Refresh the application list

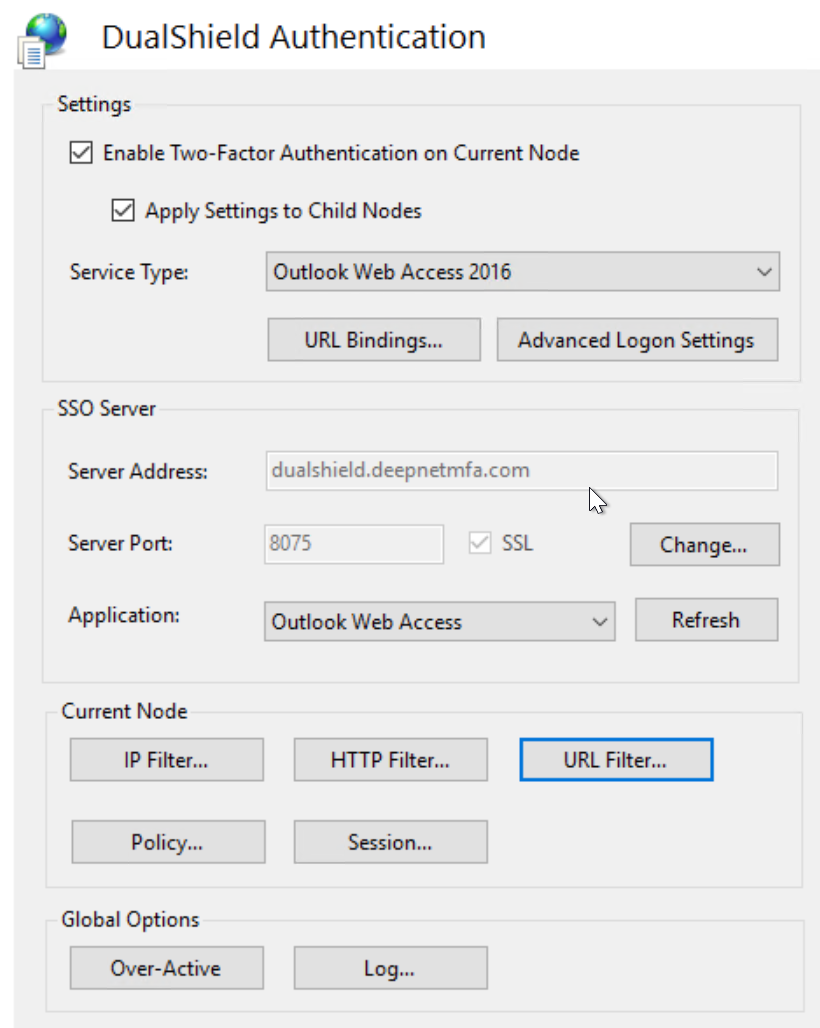[x=705, y=620]
